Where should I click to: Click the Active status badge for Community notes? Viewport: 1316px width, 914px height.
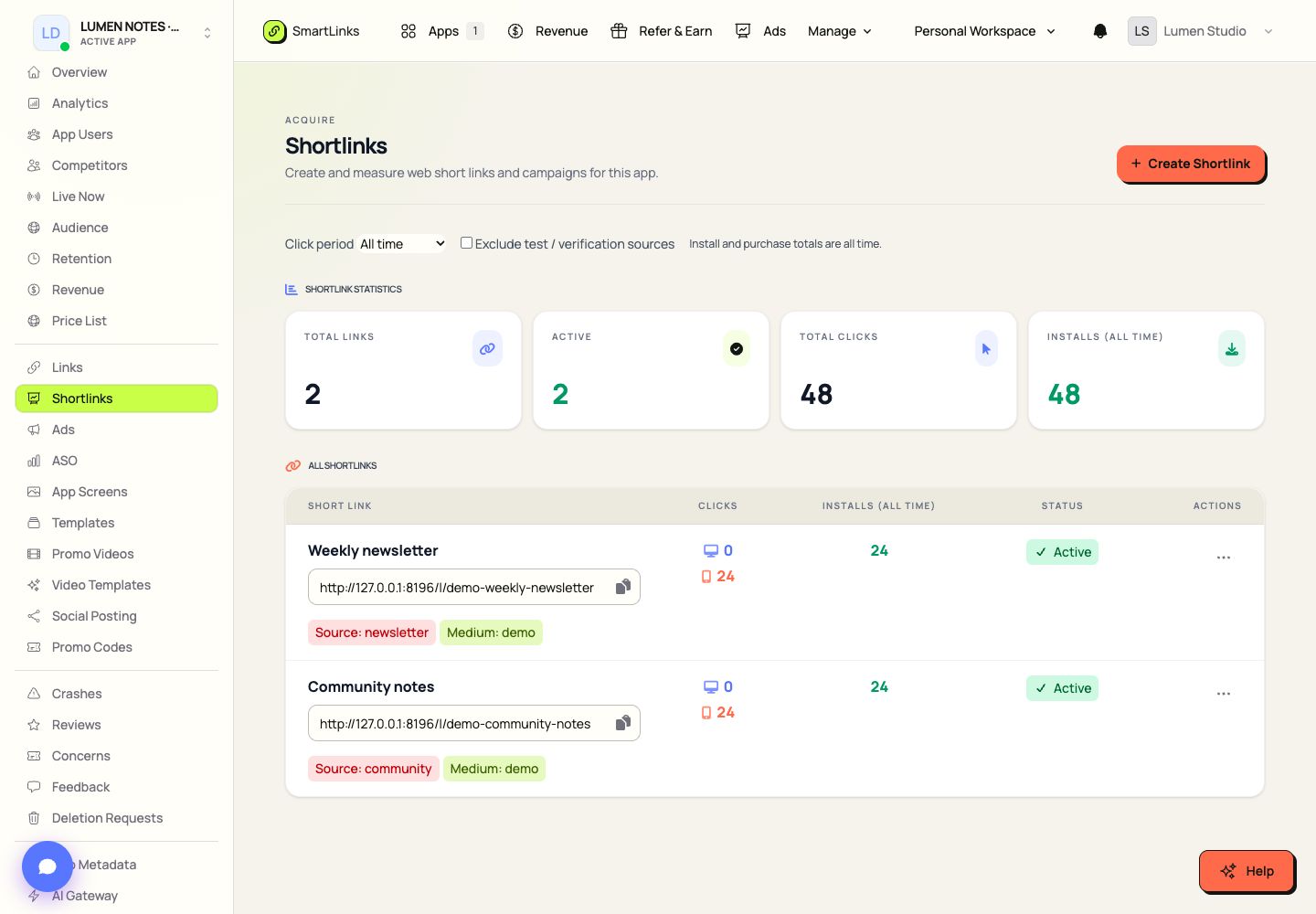[1062, 688]
